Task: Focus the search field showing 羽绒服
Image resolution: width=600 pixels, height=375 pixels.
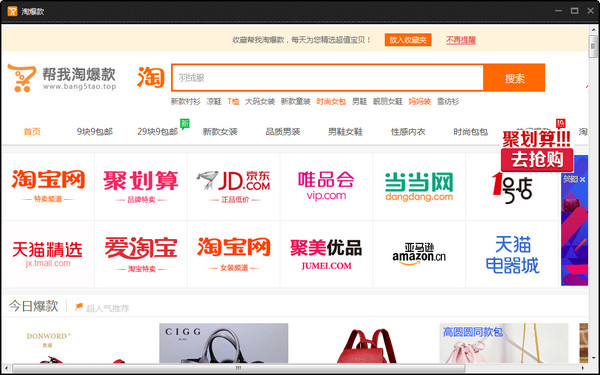Action: [328, 78]
